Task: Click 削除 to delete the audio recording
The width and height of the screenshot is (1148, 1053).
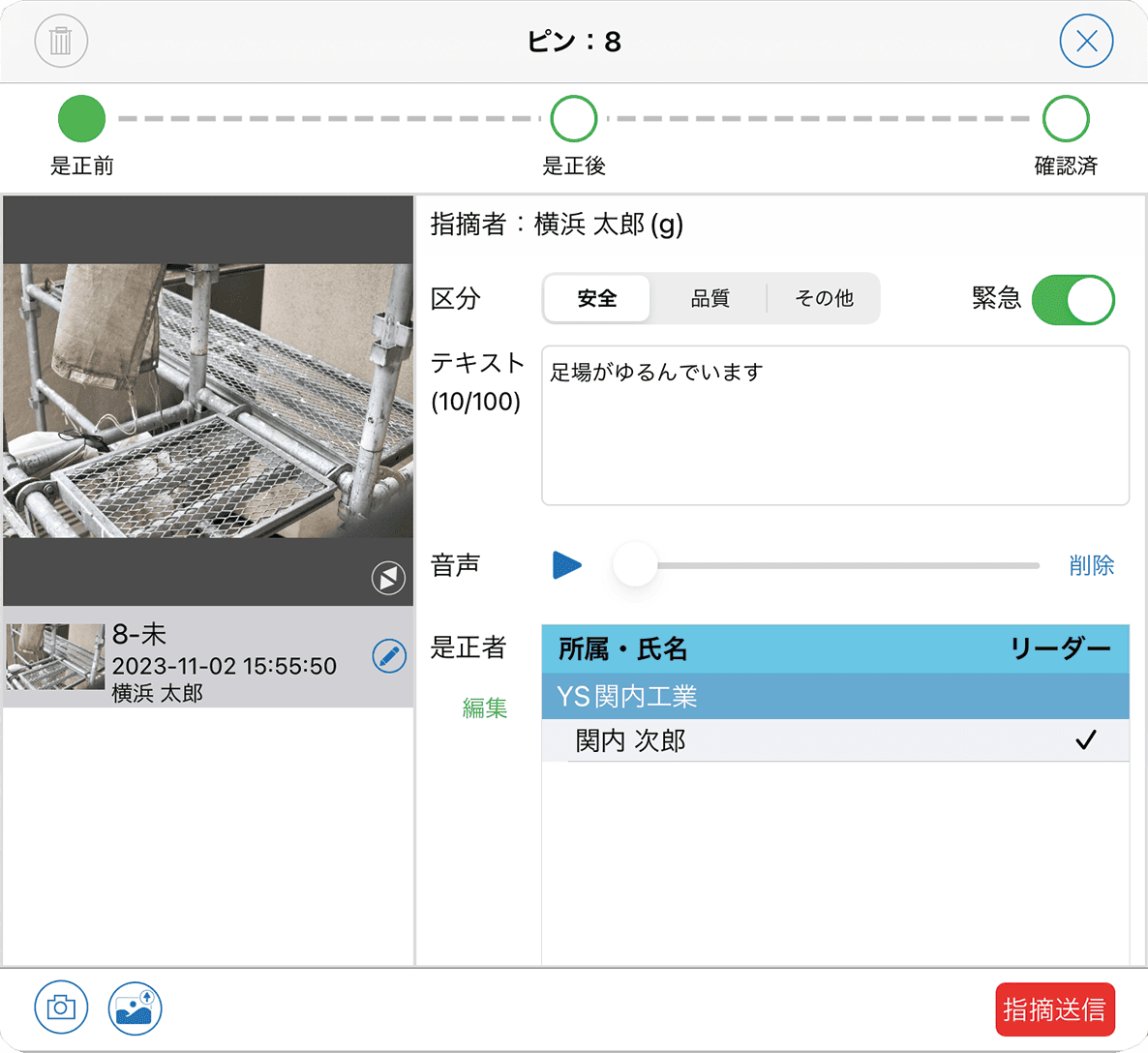Action: pyautogui.click(x=1092, y=565)
